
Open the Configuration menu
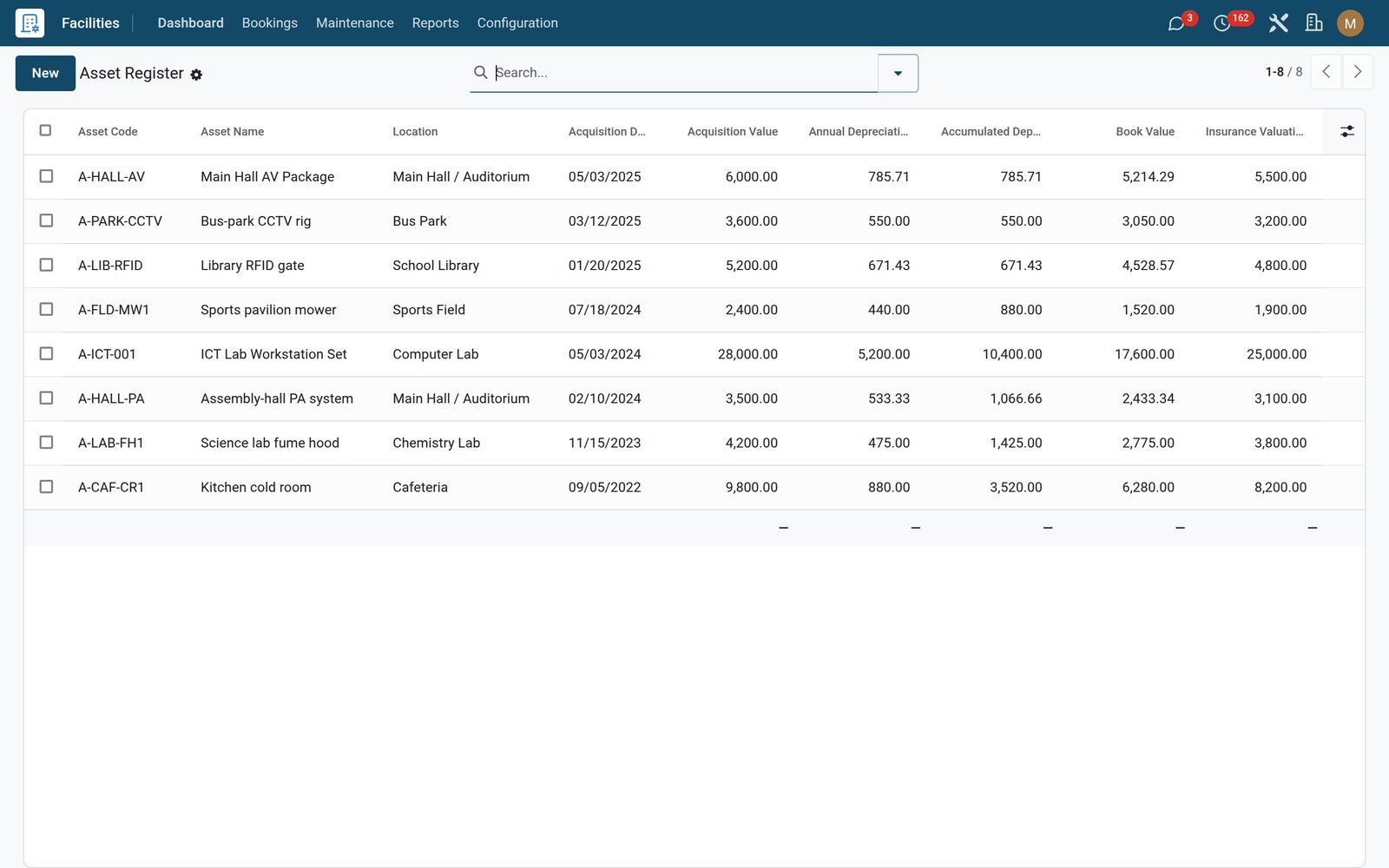point(517,23)
